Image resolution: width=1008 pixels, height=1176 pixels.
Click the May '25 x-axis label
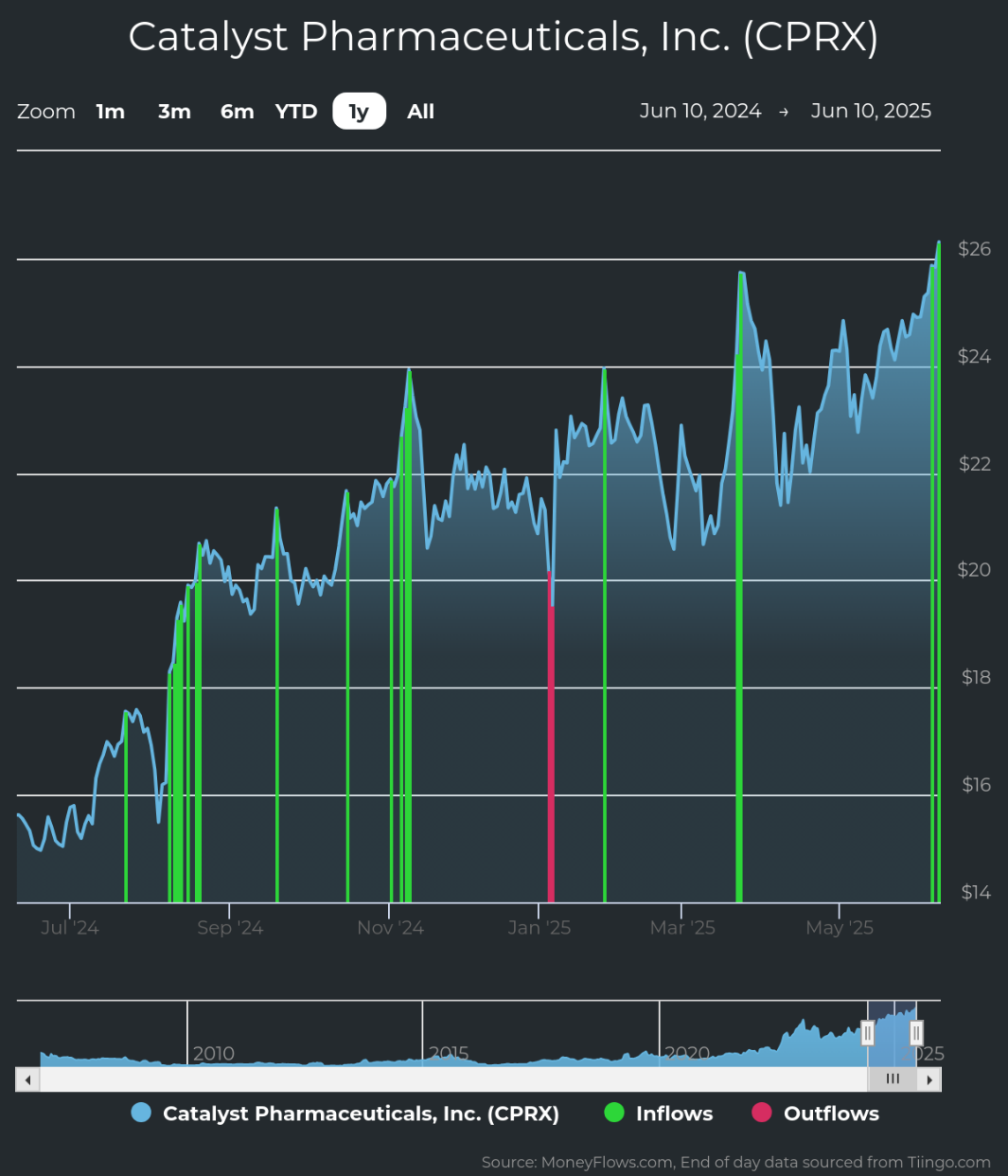point(840,928)
